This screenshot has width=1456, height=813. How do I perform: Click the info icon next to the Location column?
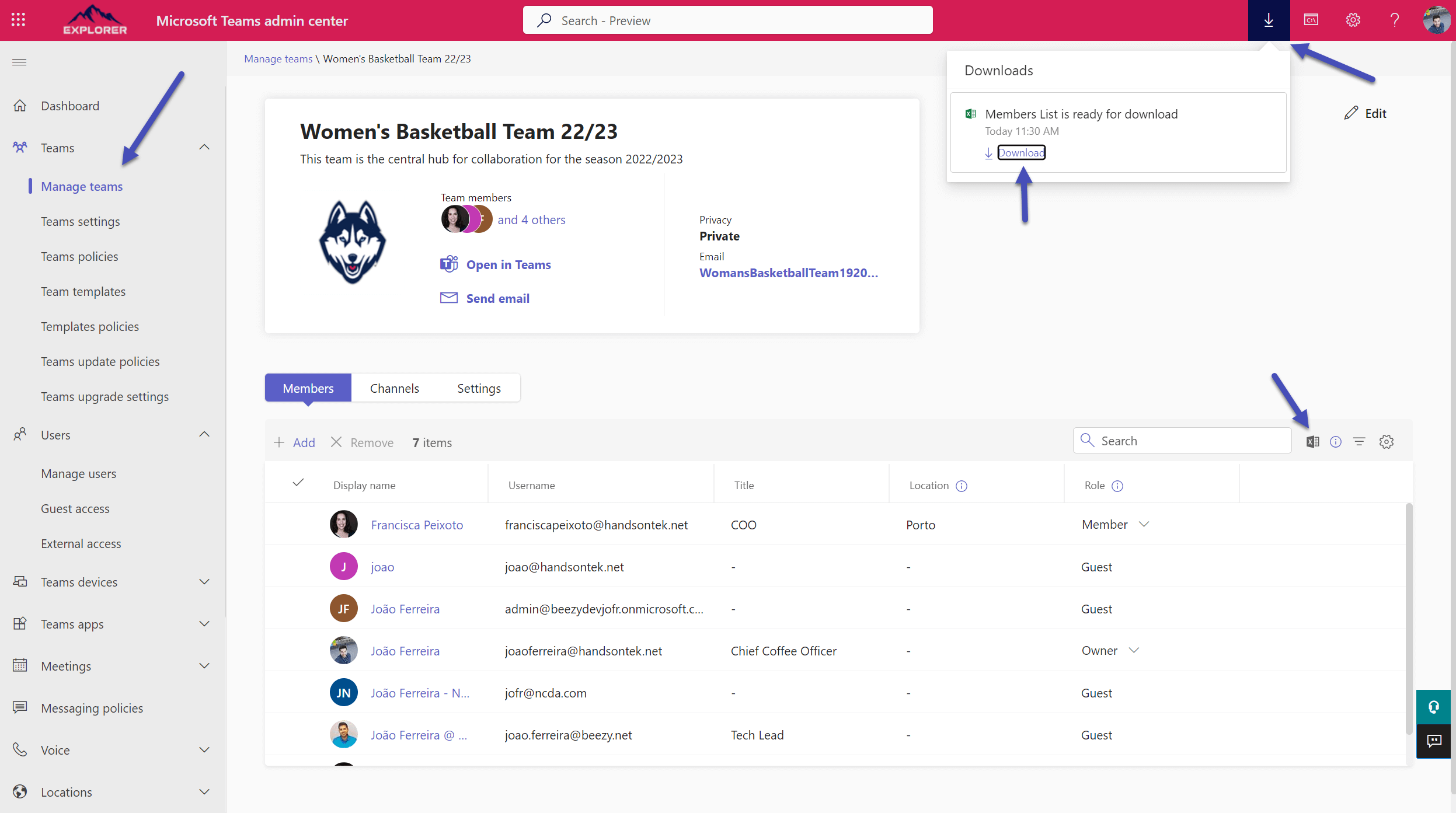(x=962, y=486)
